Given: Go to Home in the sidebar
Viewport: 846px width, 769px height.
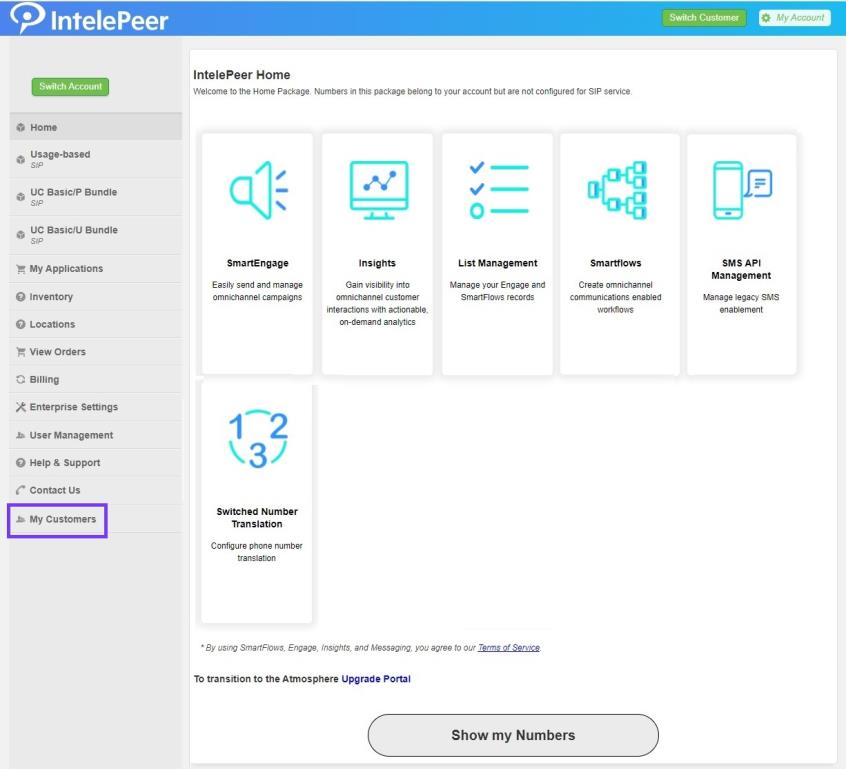Looking at the screenshot, I should (x=95, y=127).
